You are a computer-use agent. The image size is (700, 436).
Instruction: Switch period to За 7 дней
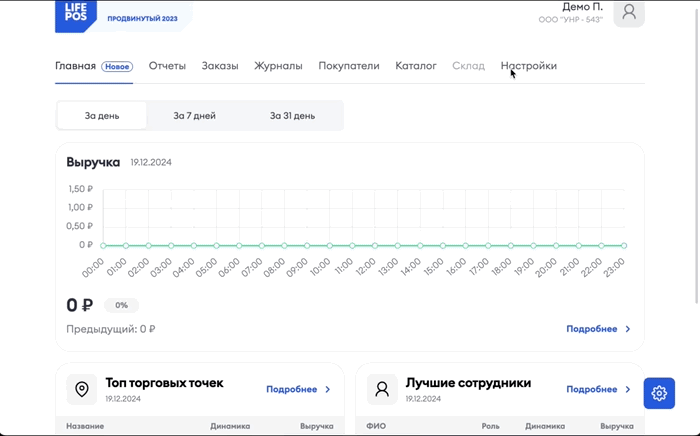pos(195,116)
